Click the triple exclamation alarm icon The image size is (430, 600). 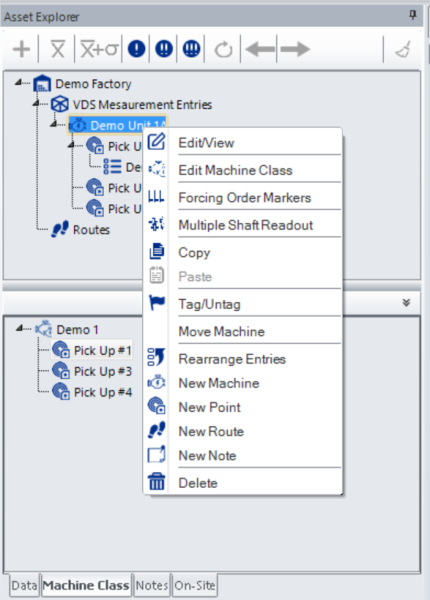click(x=192, y=49)
